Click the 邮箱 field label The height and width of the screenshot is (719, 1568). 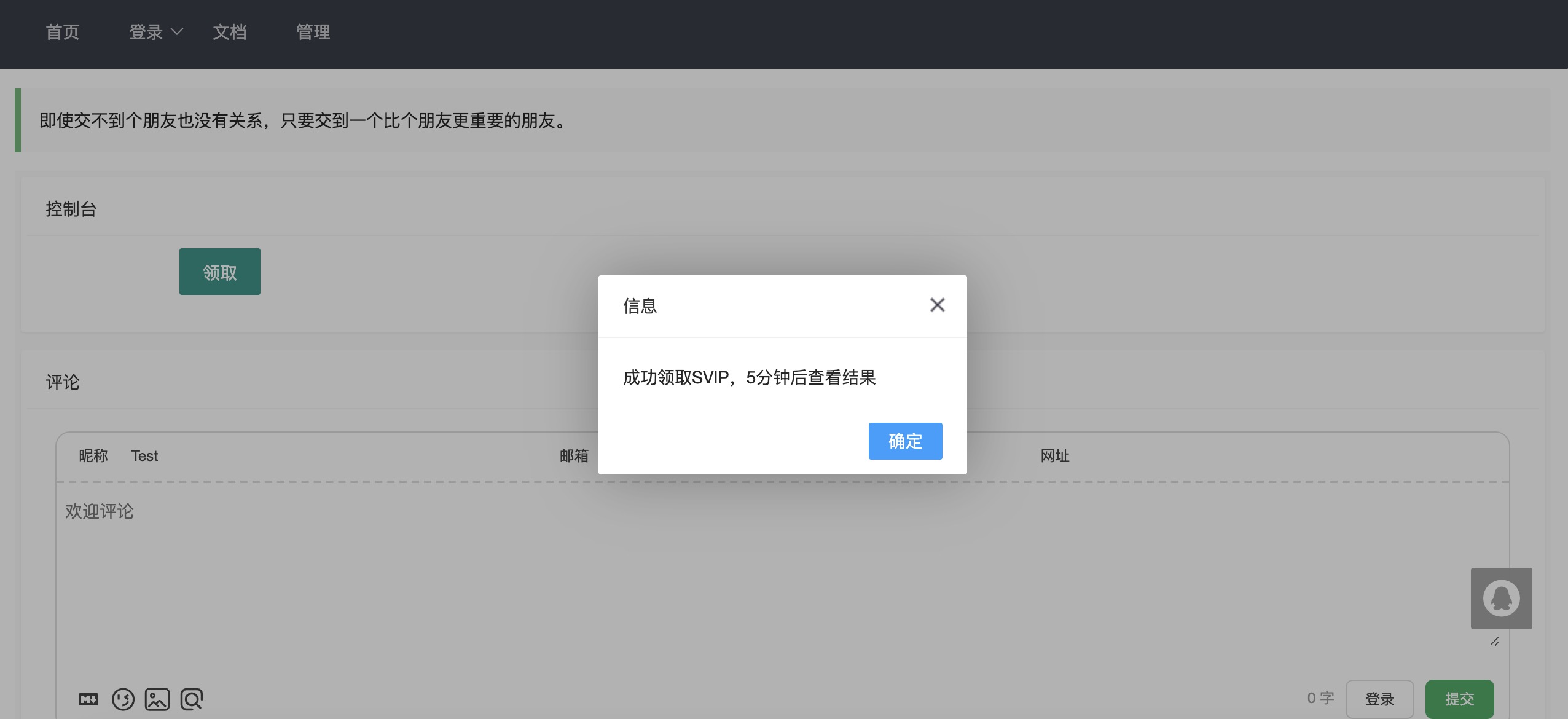[574, 456]
